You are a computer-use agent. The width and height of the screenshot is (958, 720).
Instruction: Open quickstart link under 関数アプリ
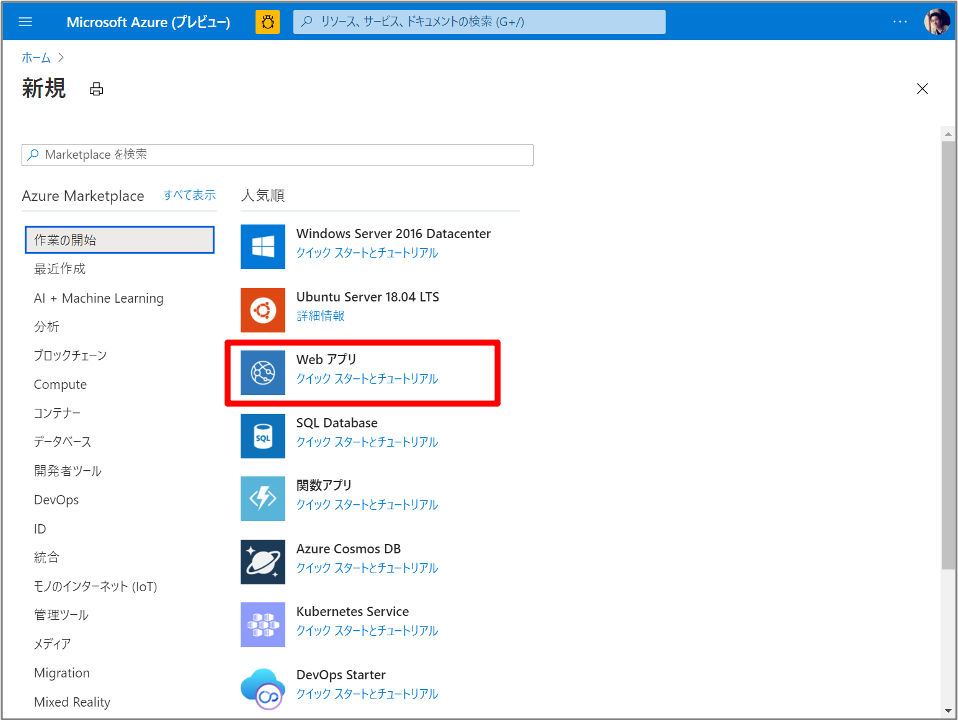[x=367, y=504]
